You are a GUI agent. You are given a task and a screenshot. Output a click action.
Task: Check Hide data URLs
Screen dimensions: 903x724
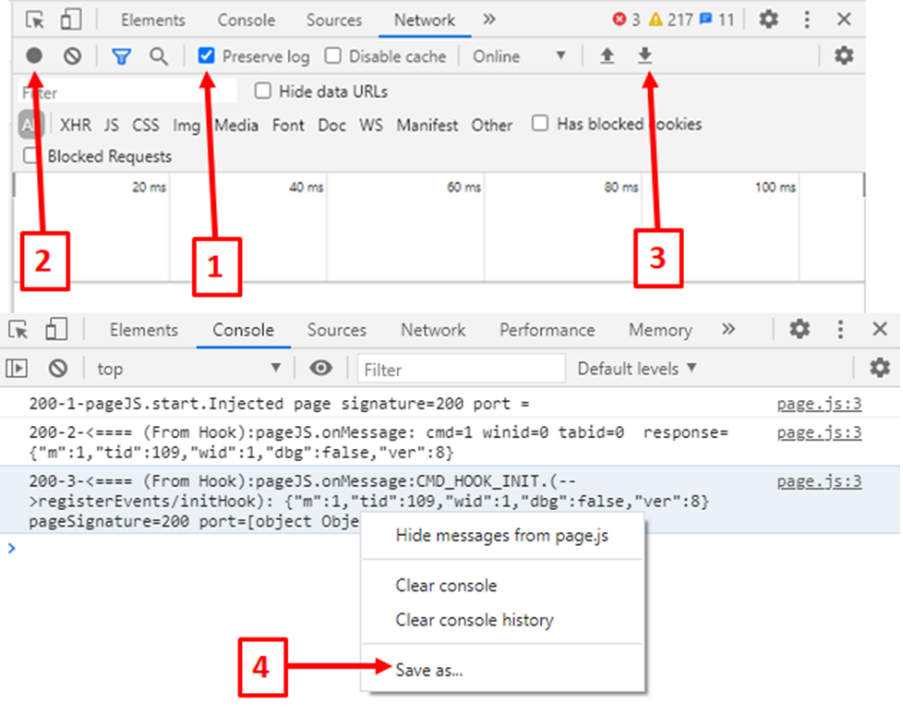coord(263,91)
